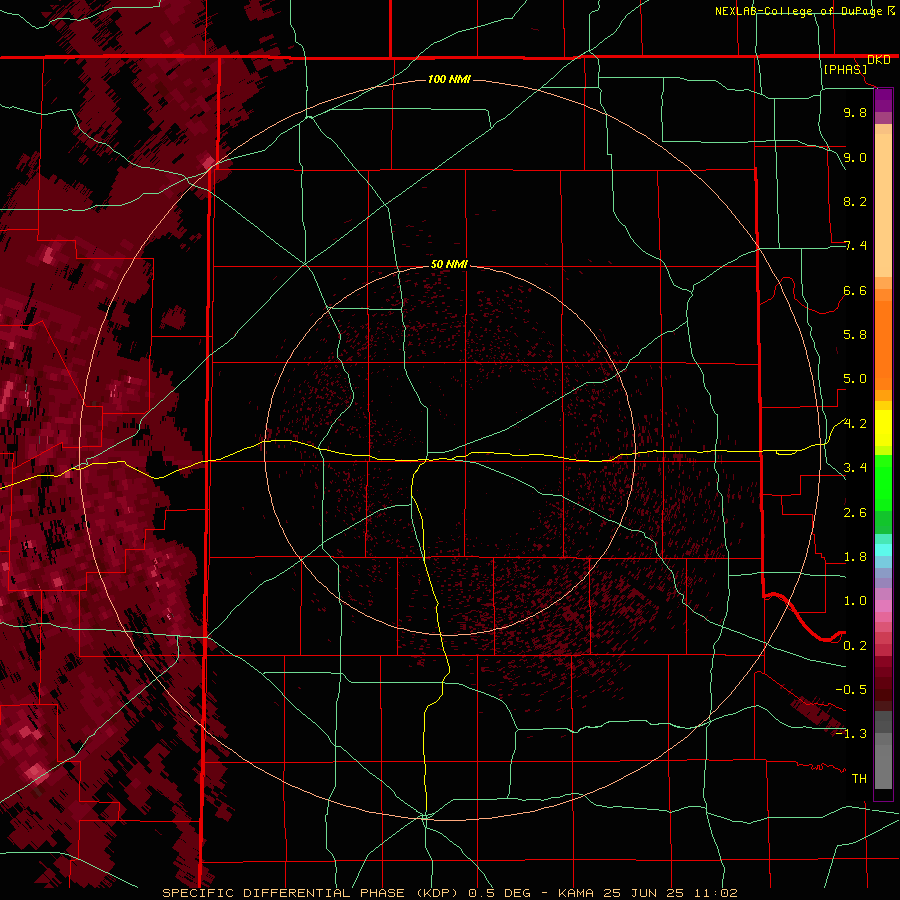Viewport: 900px width, 900px height.
Task: Click the 100 NMI range ring label
Action: click(449, 79)
